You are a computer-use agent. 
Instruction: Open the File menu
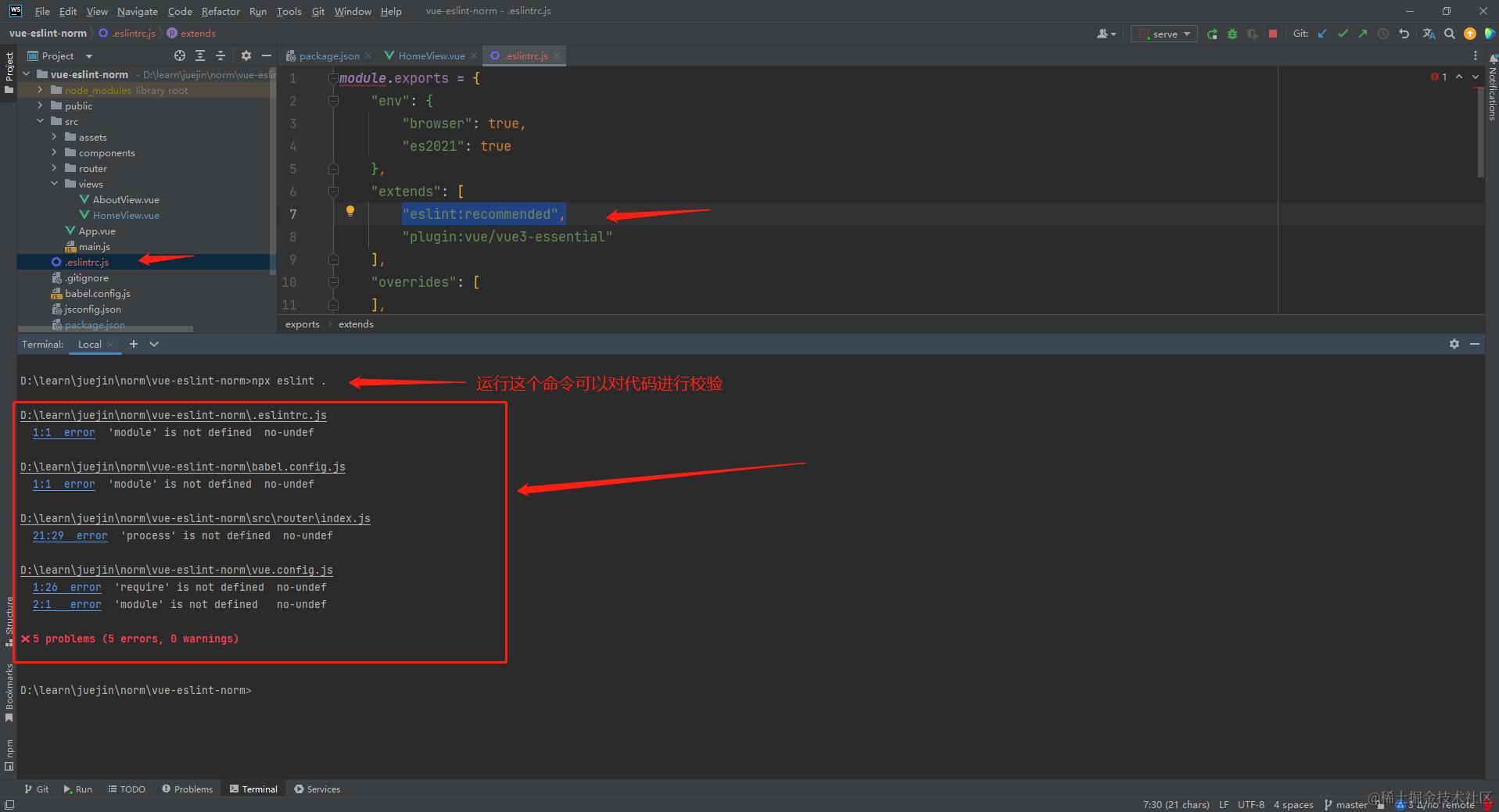42,11
